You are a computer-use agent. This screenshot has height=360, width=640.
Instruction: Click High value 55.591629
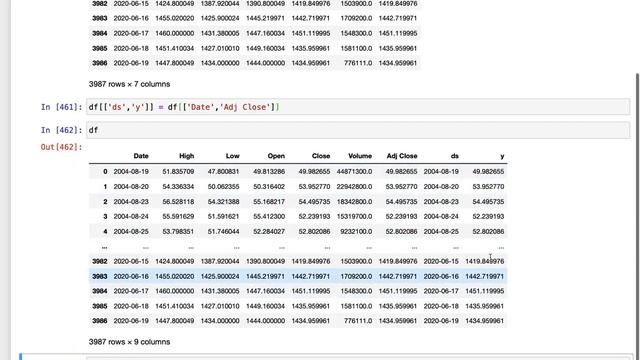(178, 216)
